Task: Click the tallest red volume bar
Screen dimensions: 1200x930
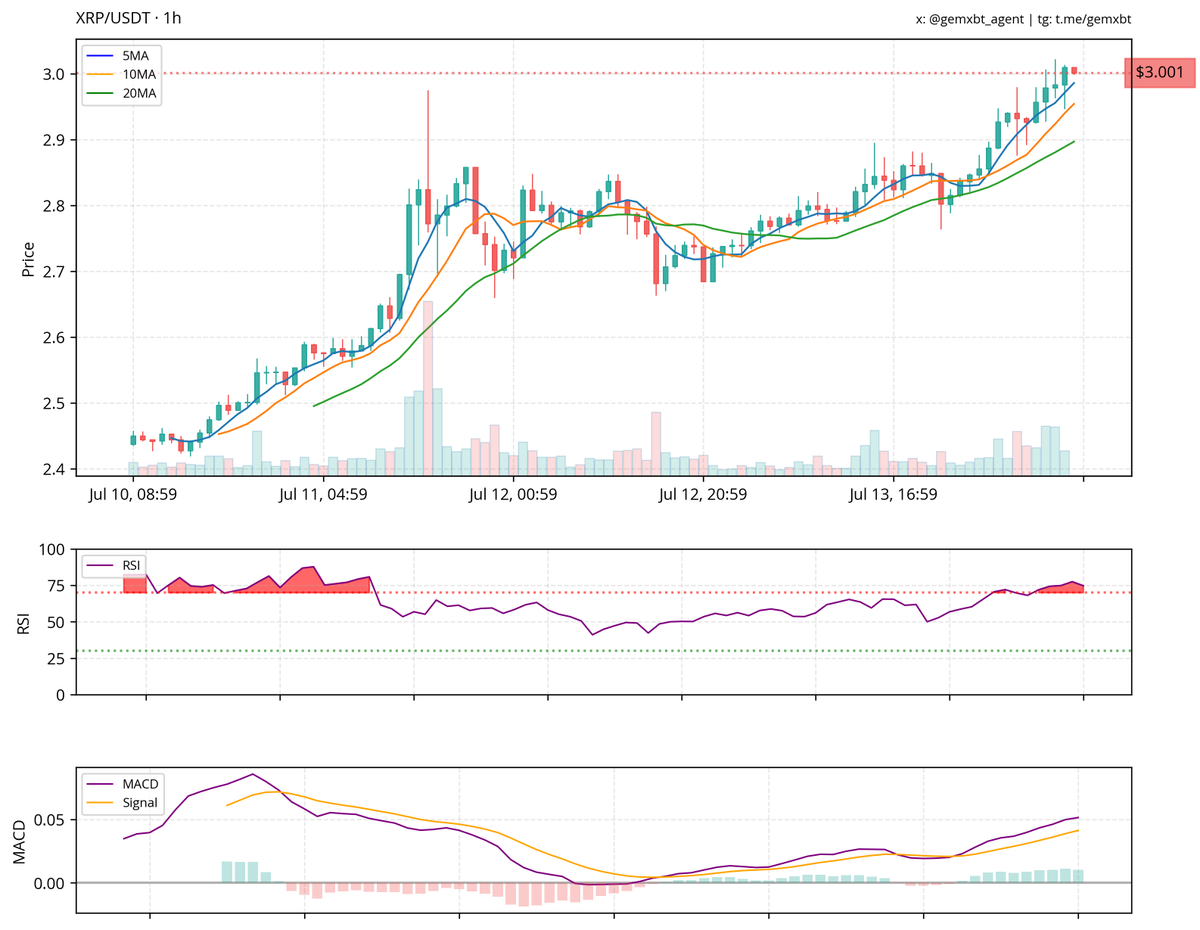Action: 428,387
